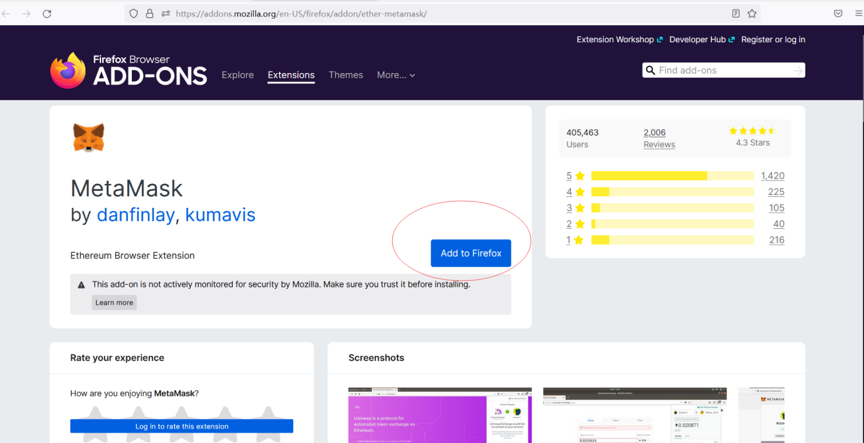Click the Rate your experience heading
Viewport: 864px width, 443px height.
[117, 358]
